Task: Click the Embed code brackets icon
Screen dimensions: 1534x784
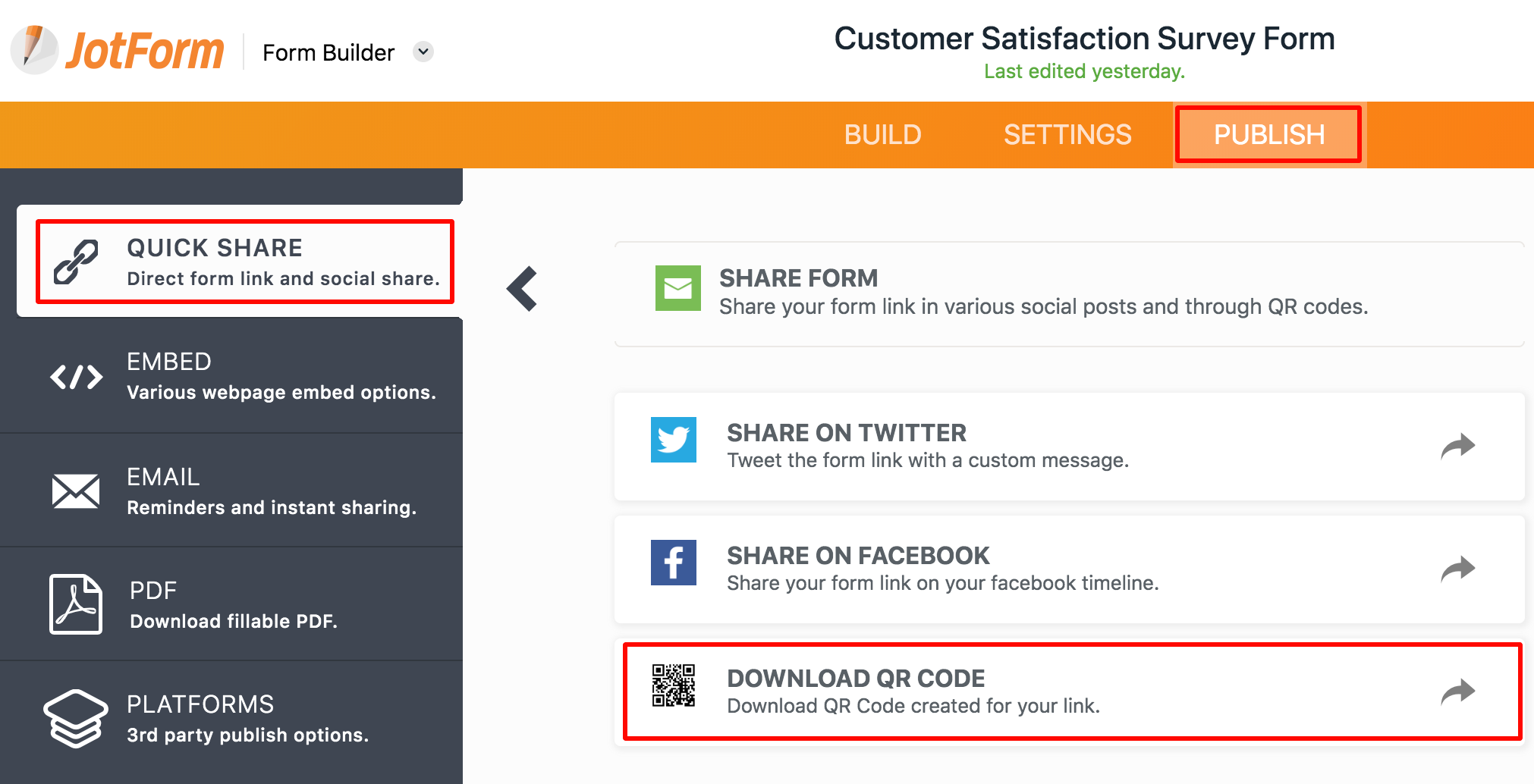Action: click(76, 377)
